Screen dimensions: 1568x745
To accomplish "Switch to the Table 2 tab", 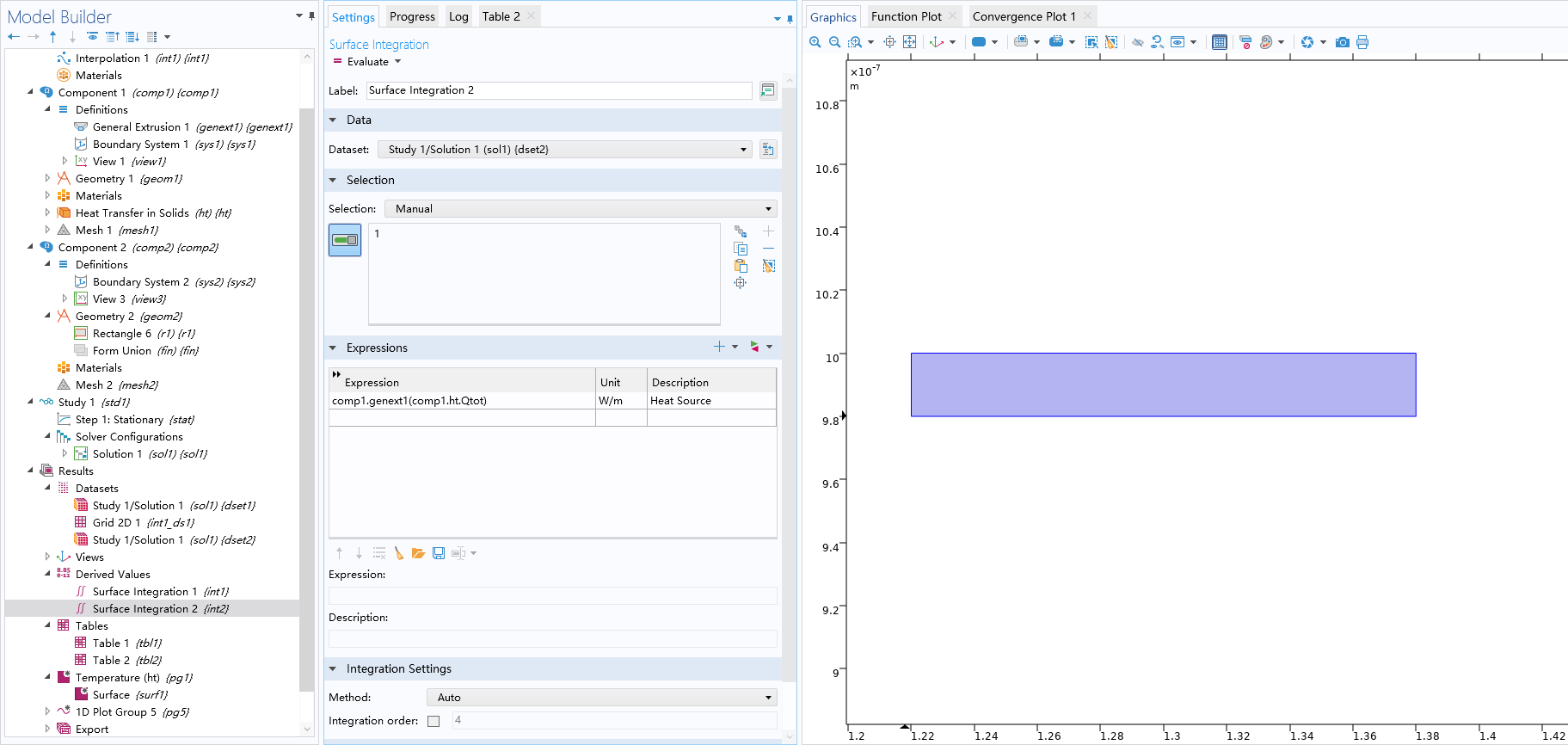I will pos(501,16).
